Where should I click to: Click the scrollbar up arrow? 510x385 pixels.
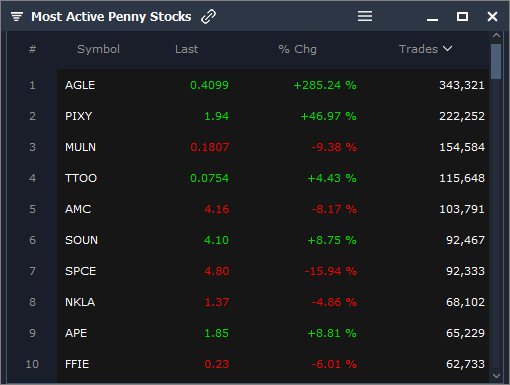click(496, 35)
